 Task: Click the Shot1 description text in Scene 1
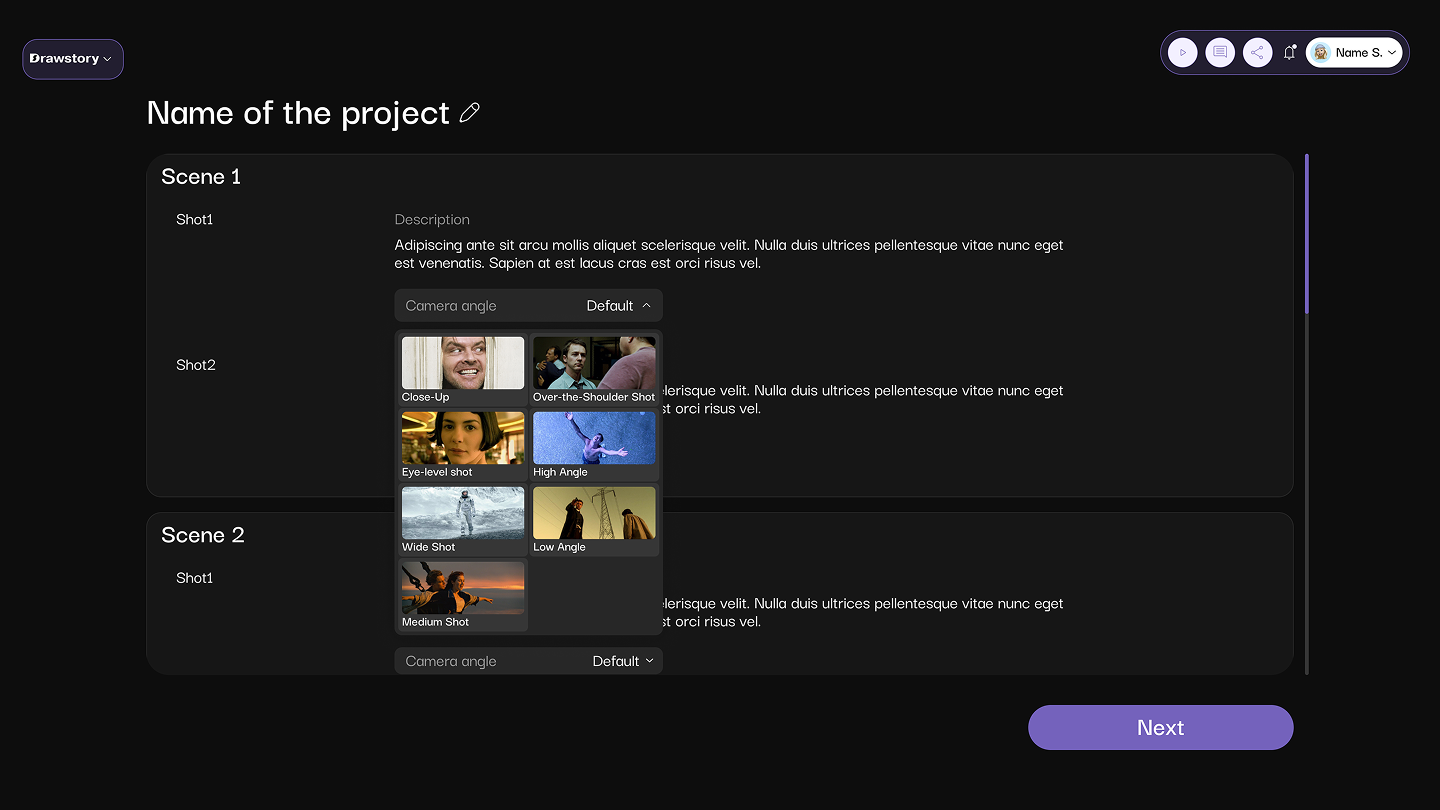(x=729, y=254)
